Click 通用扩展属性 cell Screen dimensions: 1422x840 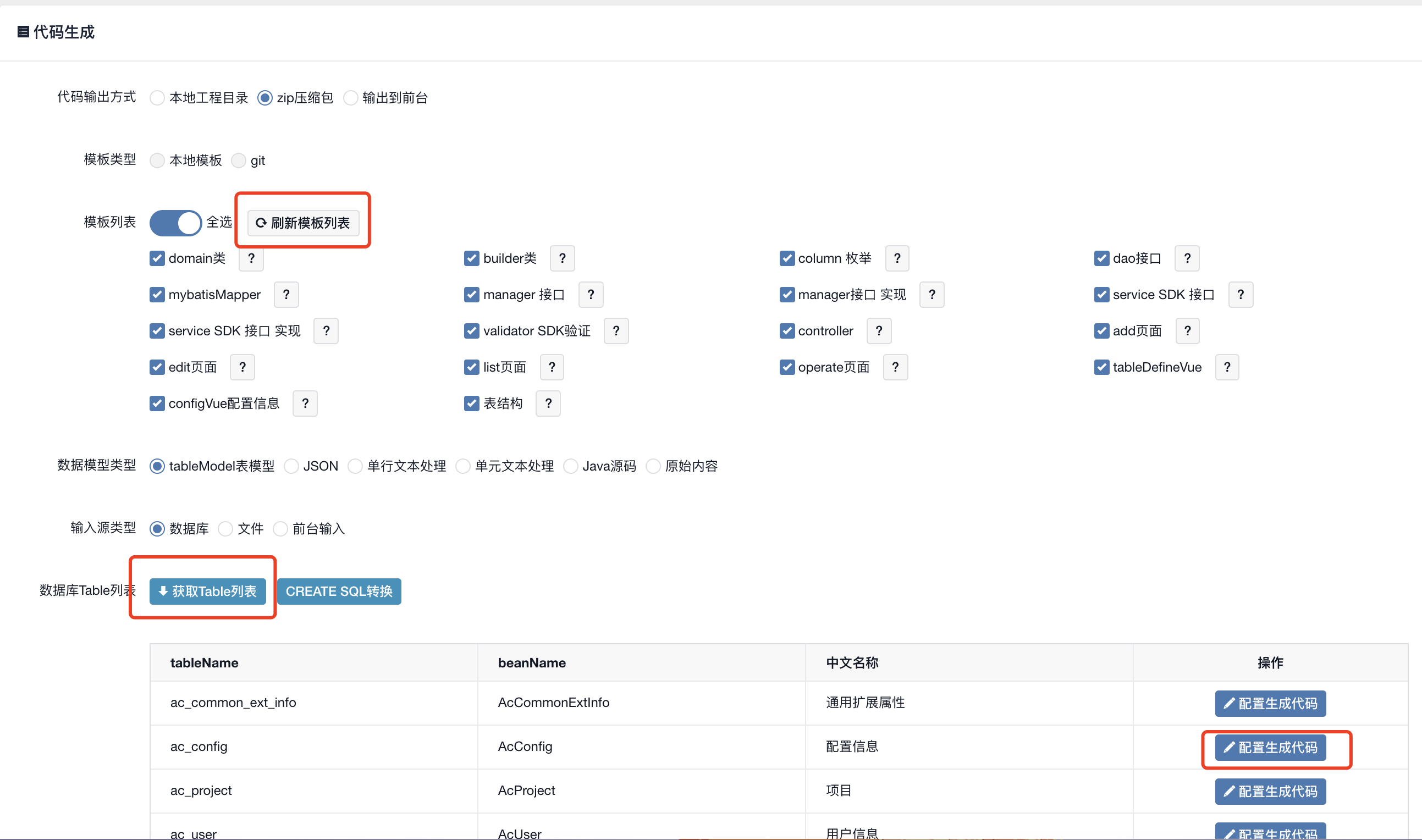(969, 703)
